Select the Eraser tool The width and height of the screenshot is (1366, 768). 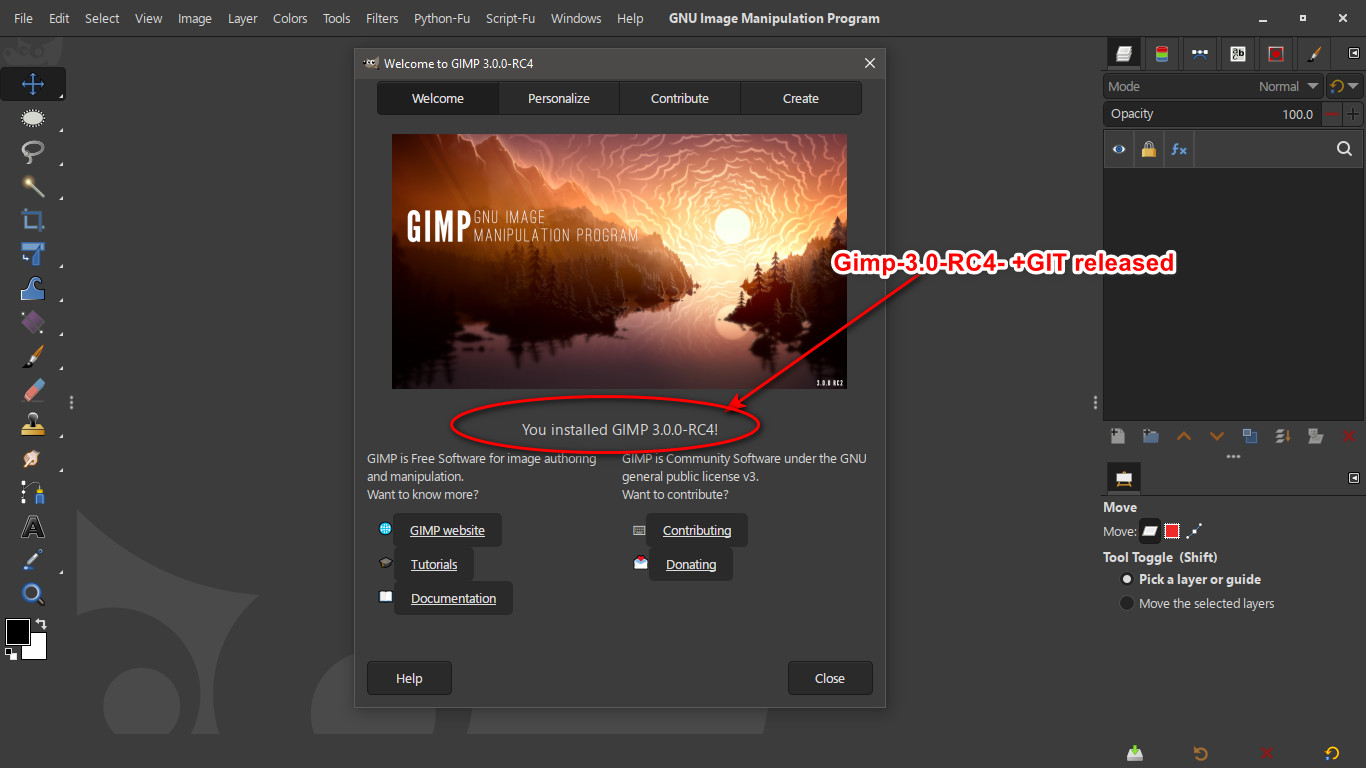tap(33, 390)
